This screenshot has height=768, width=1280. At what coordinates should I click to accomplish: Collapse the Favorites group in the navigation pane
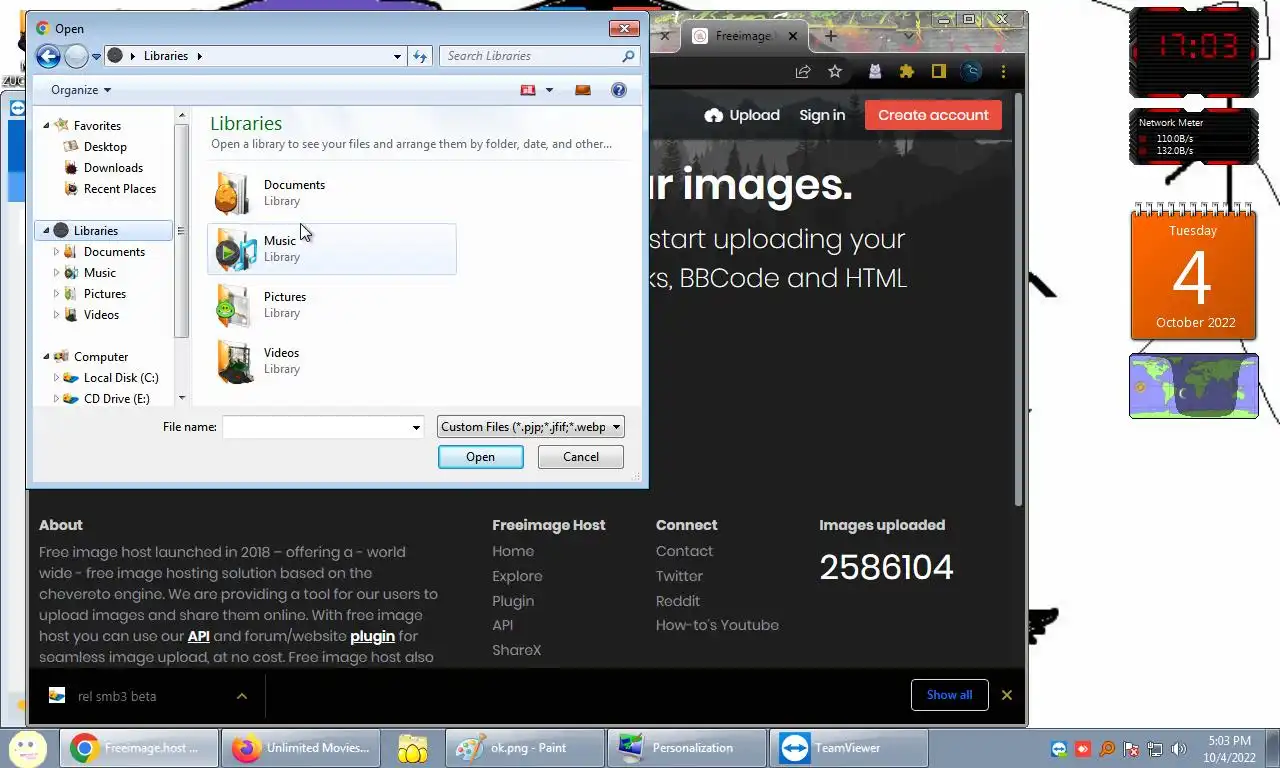46,126
